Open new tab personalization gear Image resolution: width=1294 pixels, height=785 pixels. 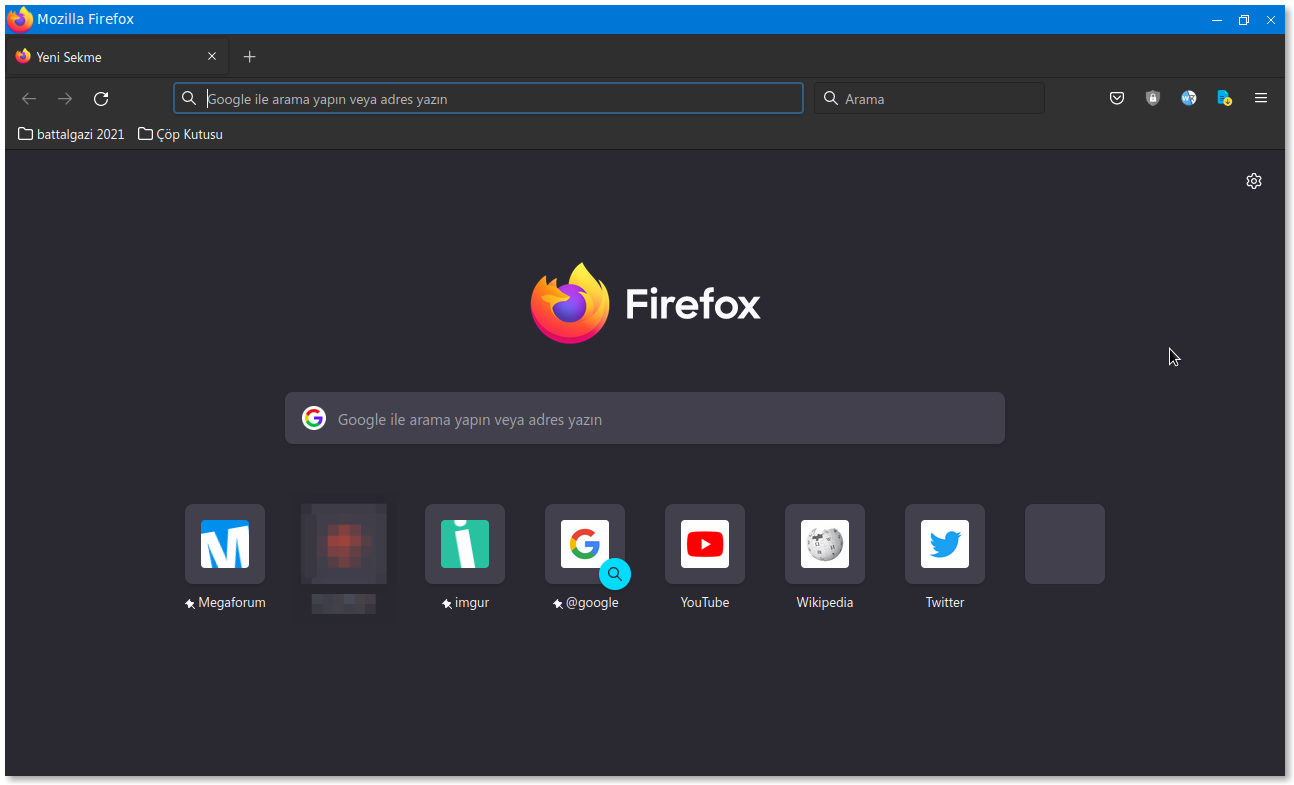[1254, 181]
